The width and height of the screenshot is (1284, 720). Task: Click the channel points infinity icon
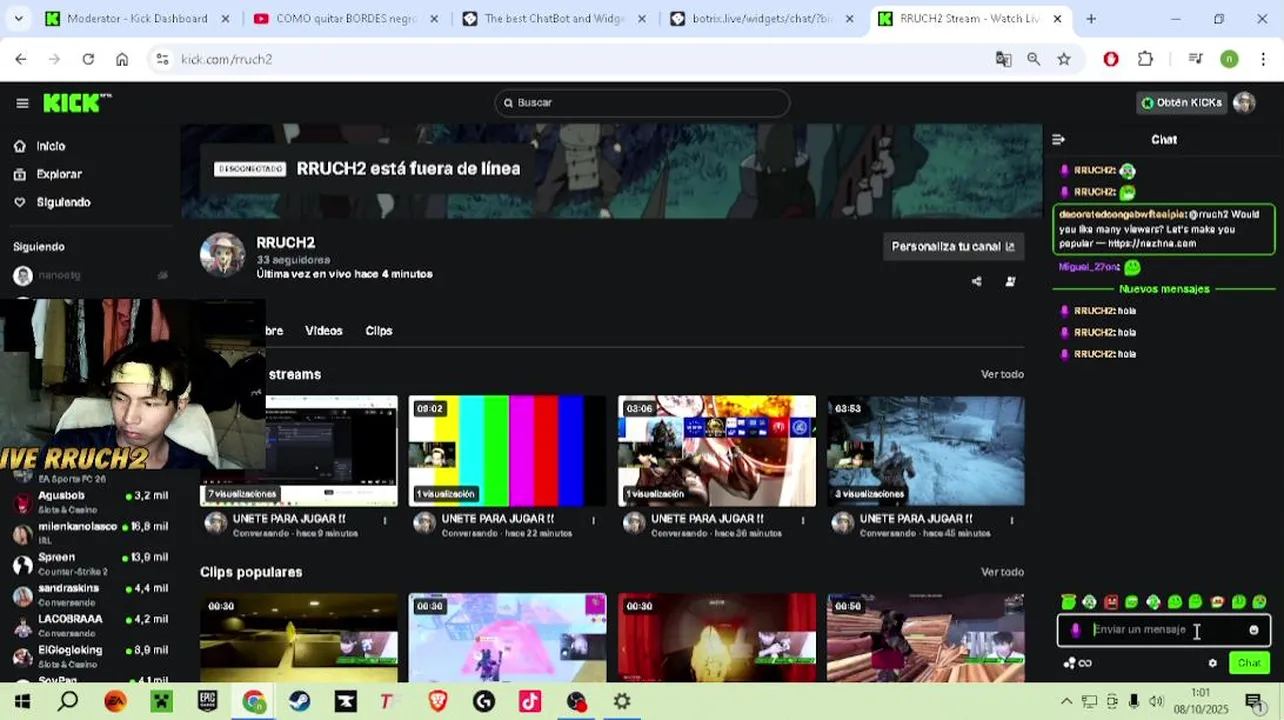(x=1077, y=663)
